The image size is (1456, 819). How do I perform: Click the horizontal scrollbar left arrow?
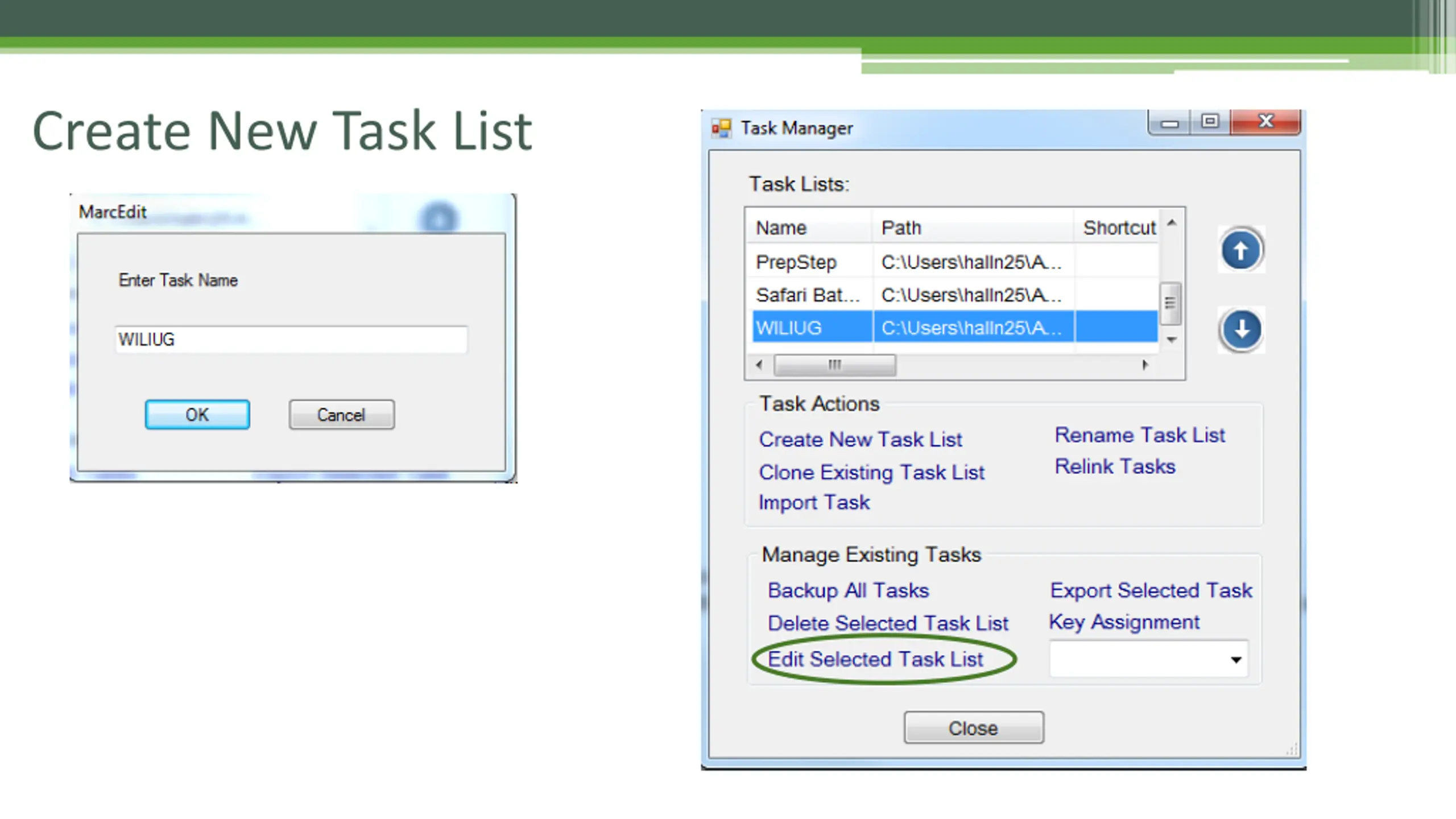[759, 365]
